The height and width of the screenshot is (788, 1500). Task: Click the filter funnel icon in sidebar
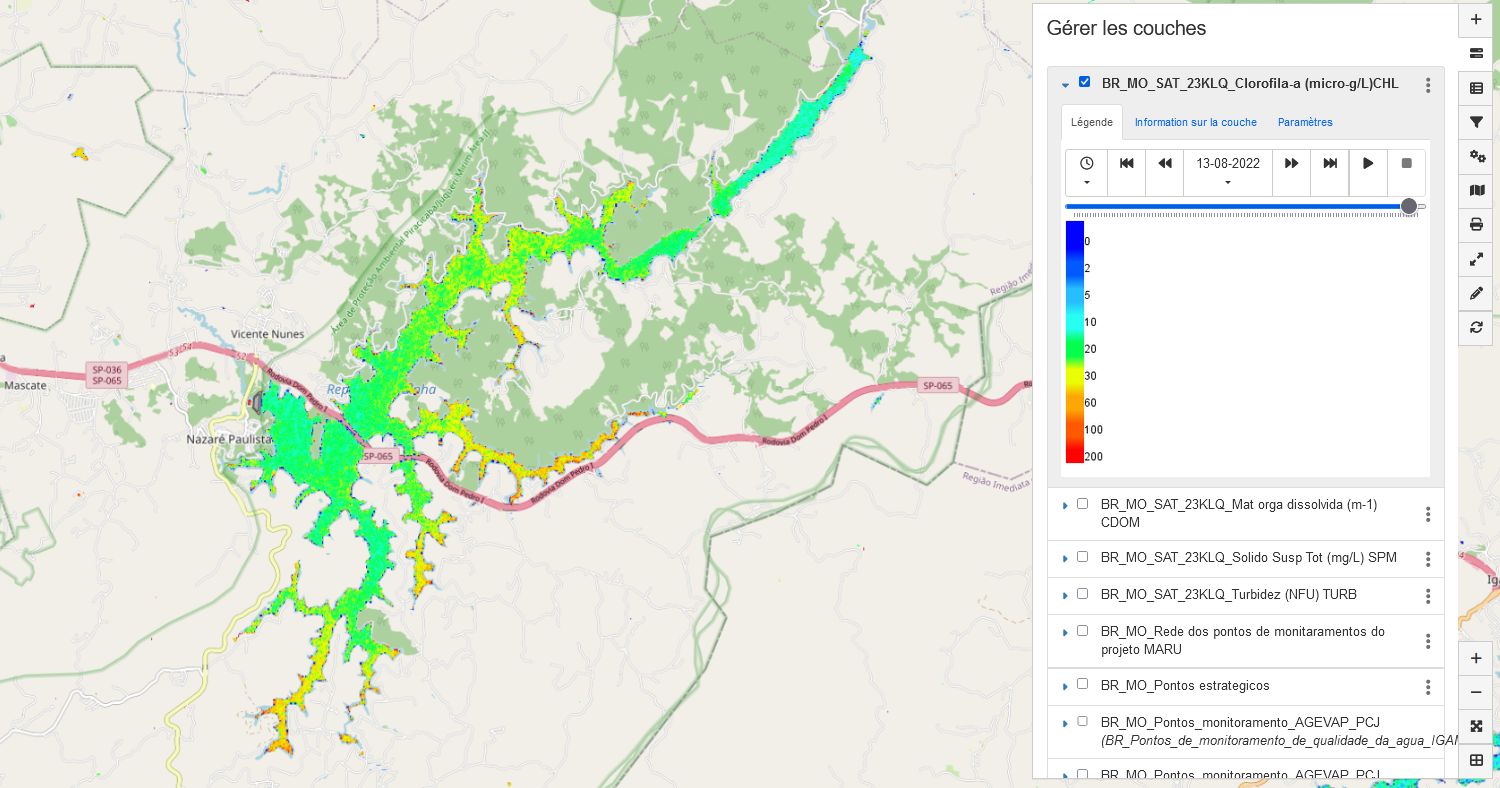tap(1476, 122)
